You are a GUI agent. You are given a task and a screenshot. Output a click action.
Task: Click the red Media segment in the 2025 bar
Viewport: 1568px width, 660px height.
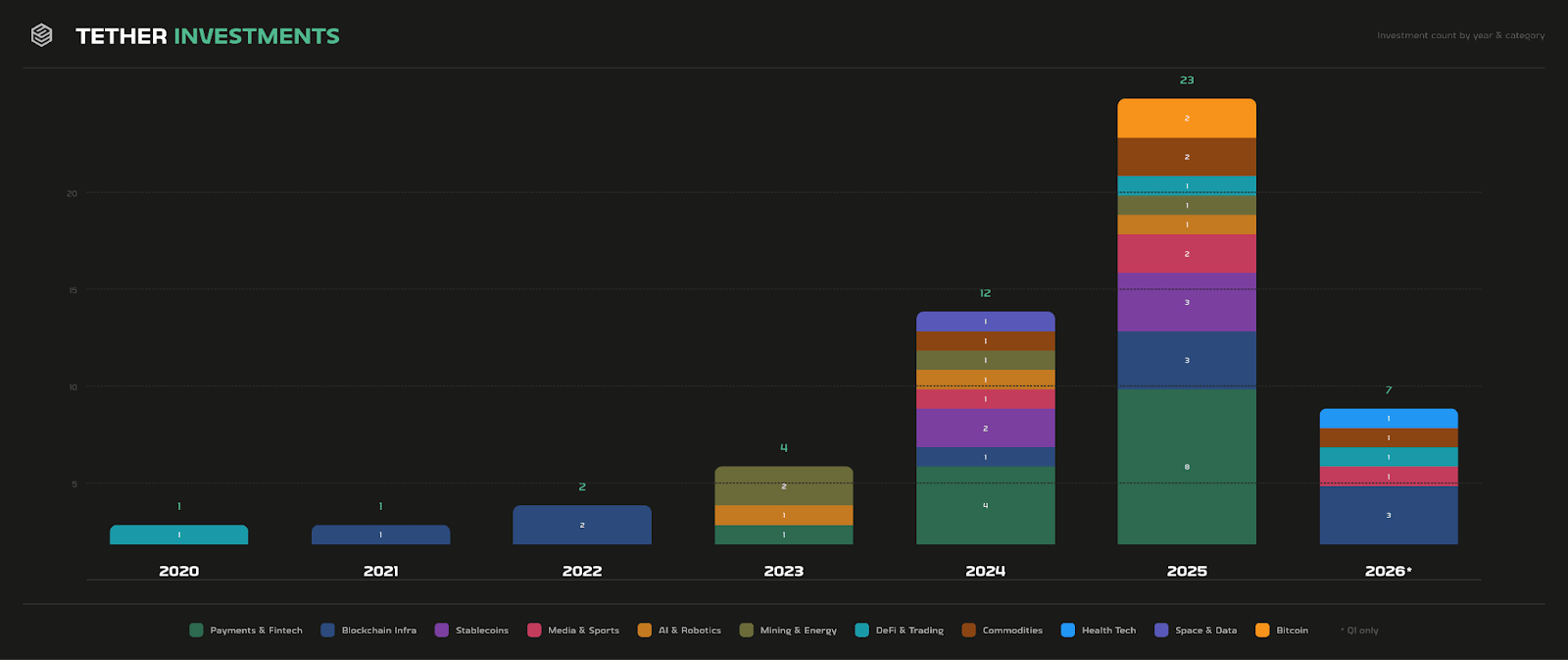point(1187,254)
